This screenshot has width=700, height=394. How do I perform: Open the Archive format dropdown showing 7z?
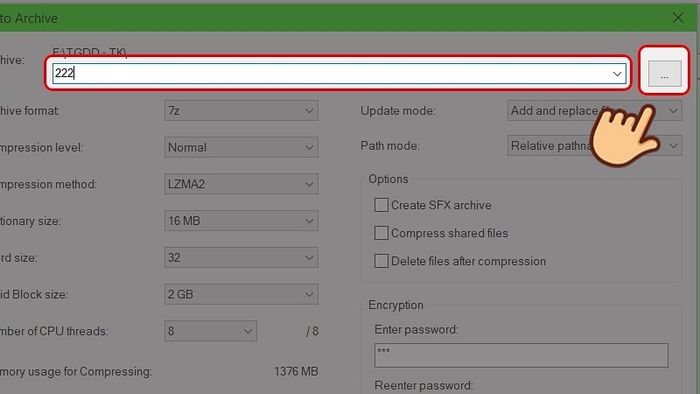(x=241, y=111)
